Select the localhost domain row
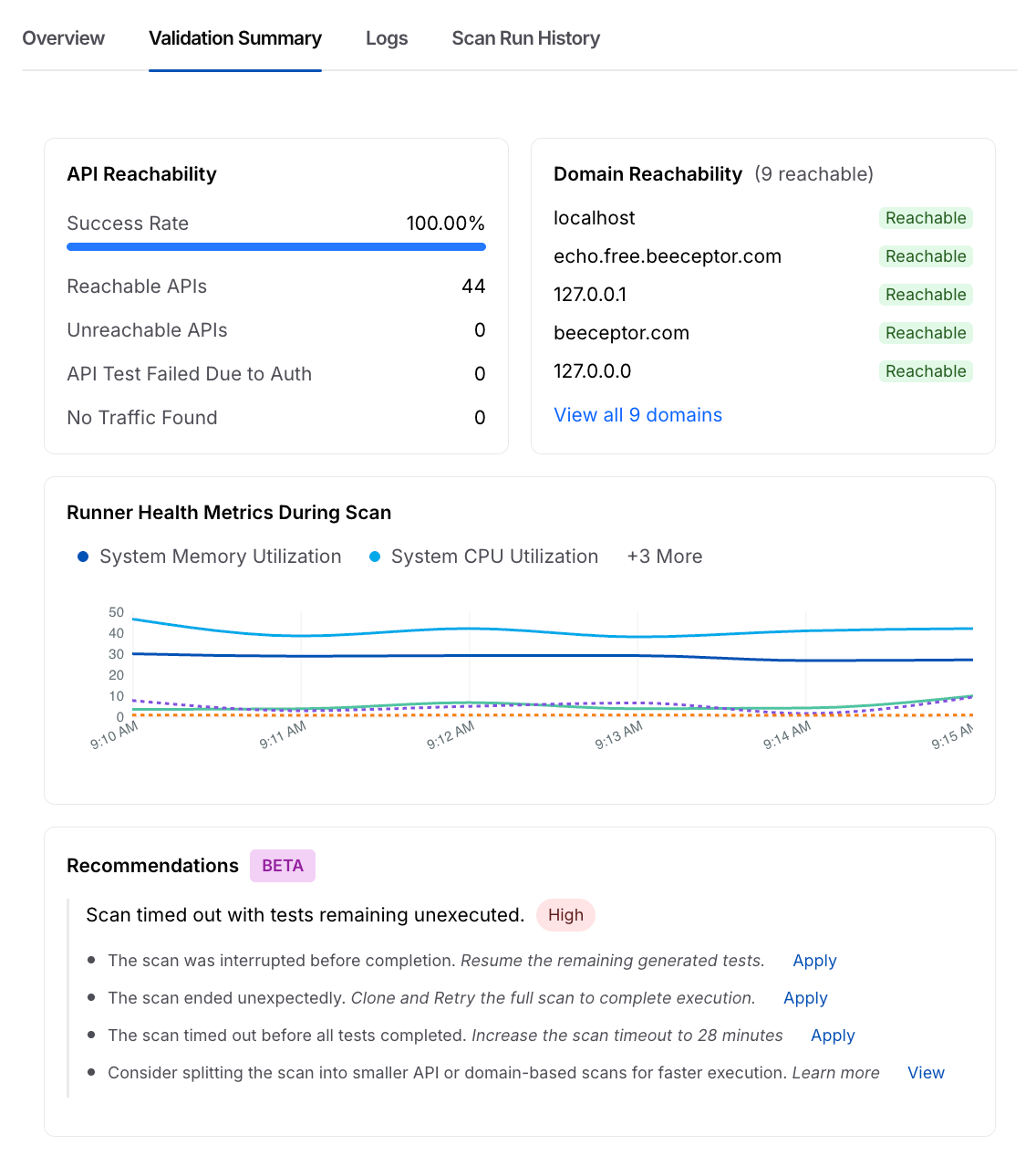Image resolution: width=1036 pixels, height=1166 pixels. 763,218
